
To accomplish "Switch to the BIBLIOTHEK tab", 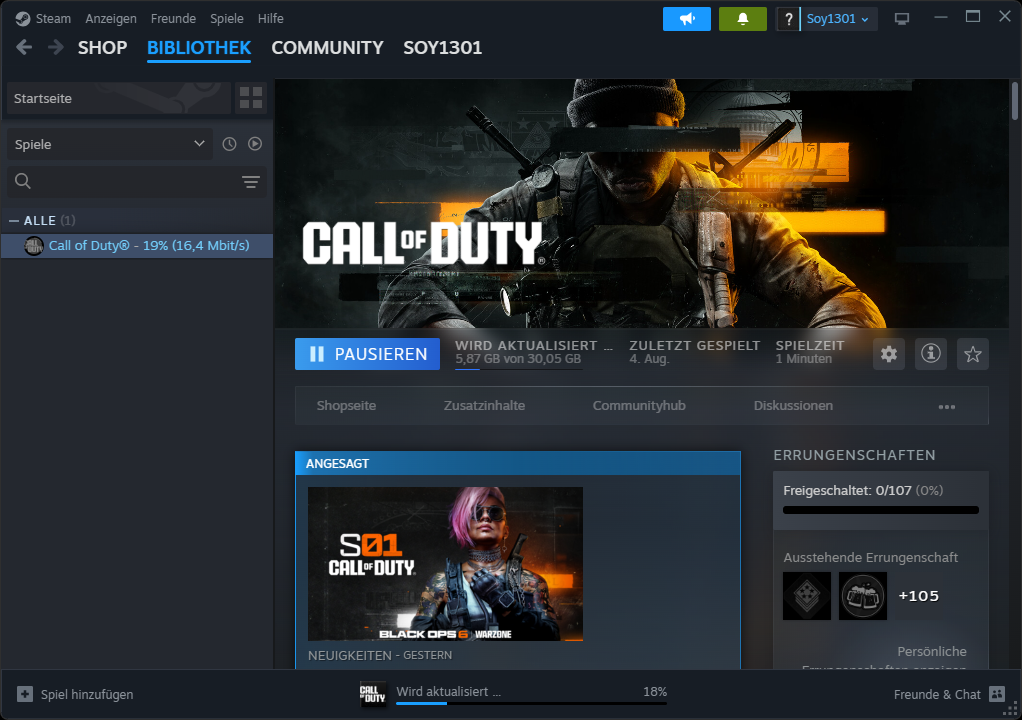I will pyautogui.click(x=199, y=47).
